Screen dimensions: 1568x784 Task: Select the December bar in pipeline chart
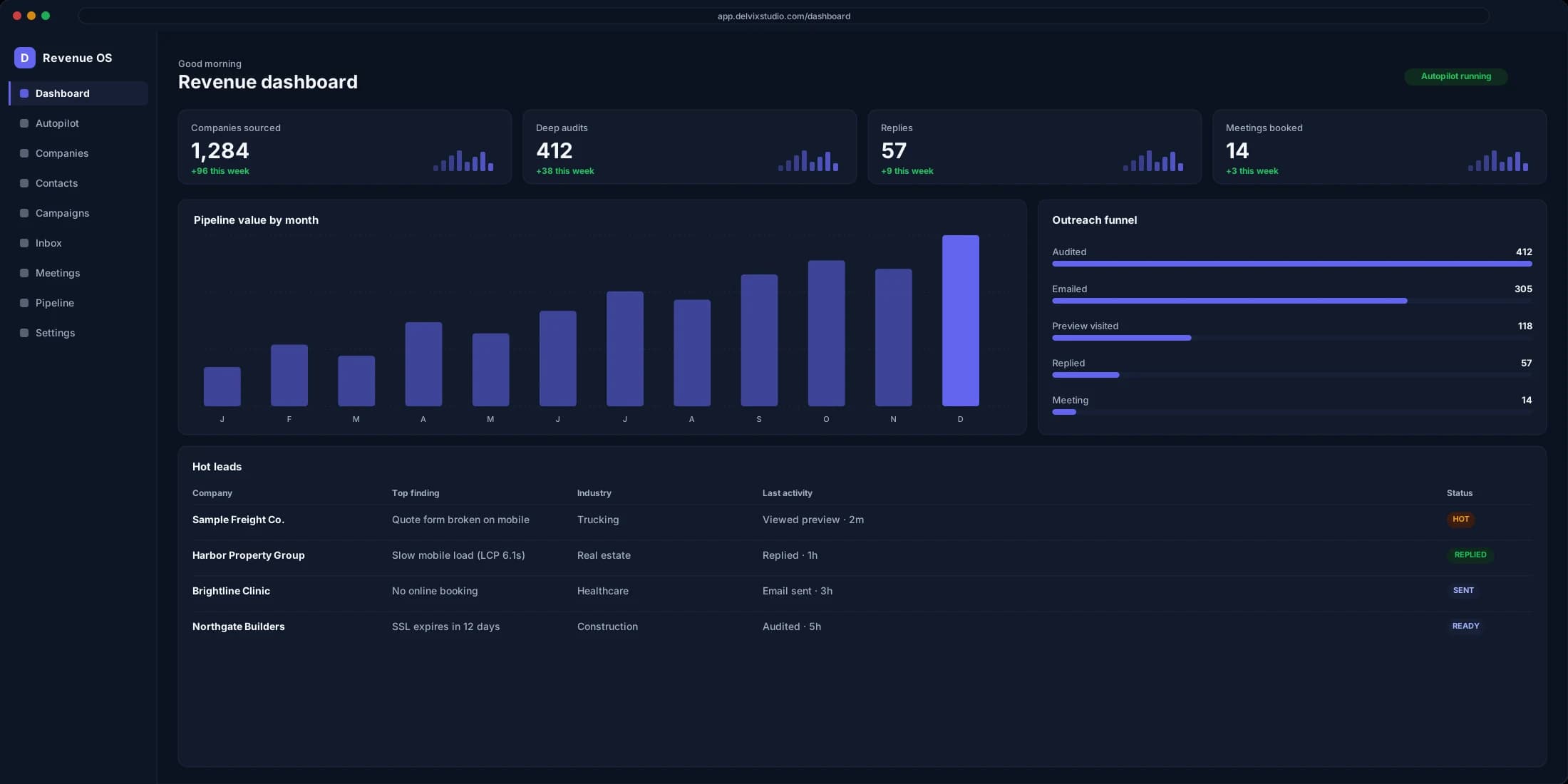point(960,321)
